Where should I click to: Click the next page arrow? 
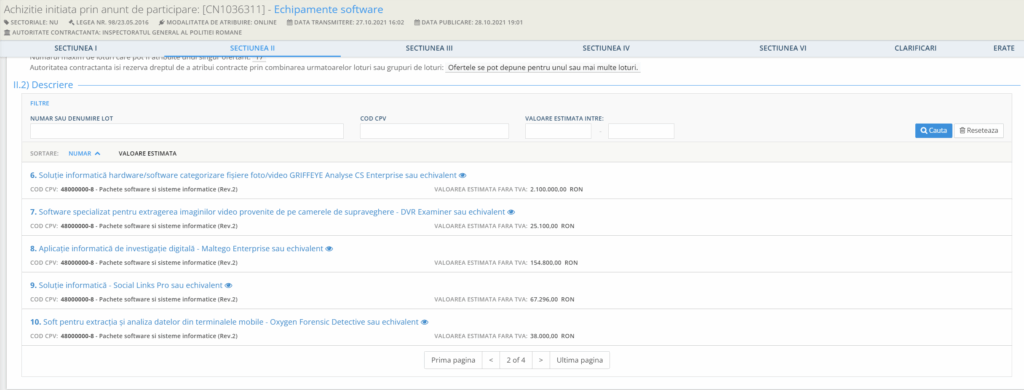tap(541, 360)
